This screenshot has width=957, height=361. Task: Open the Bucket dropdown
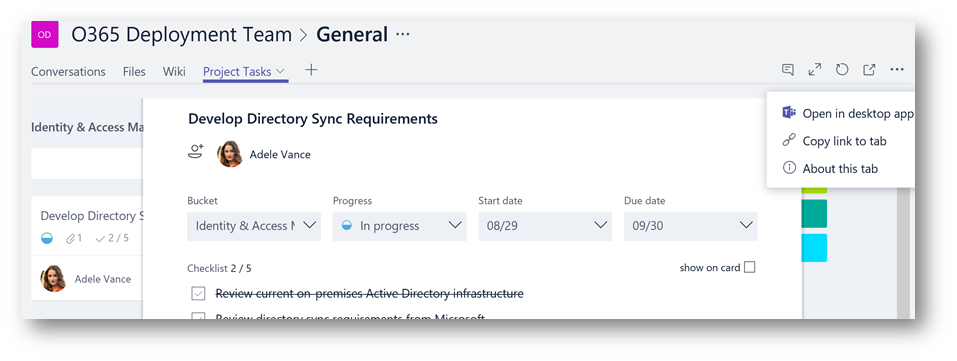(x=254, y=226)
